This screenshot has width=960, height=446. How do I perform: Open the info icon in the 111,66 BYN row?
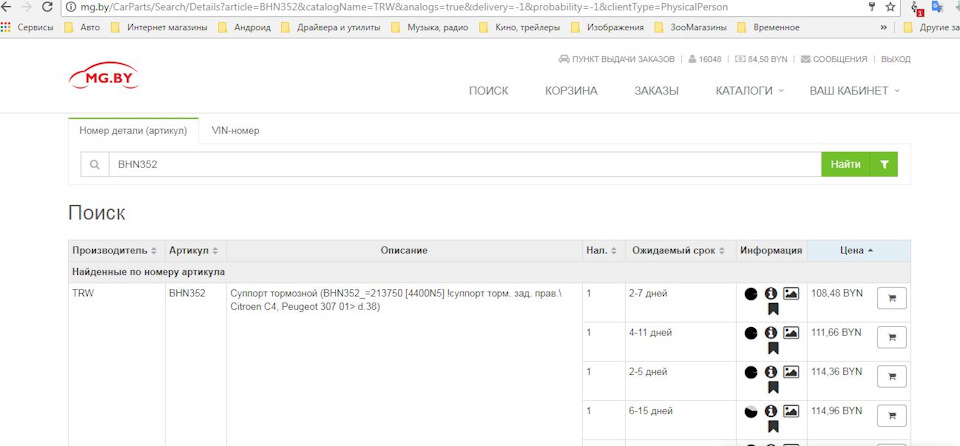[x=771, y=333]
